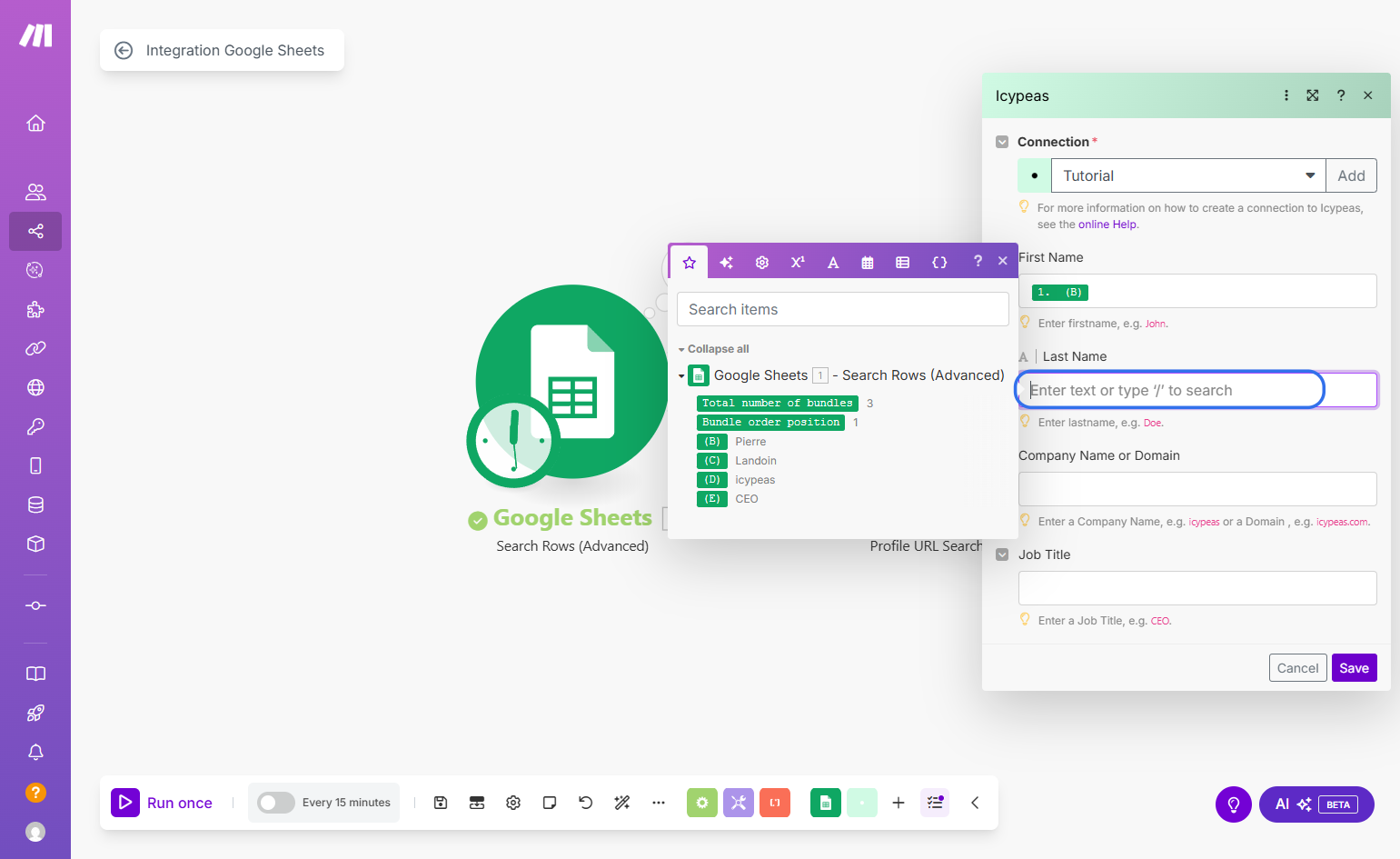Select the array functions table tab
This screenshot has height=859, width=1400.
click(x=903, y=262)
